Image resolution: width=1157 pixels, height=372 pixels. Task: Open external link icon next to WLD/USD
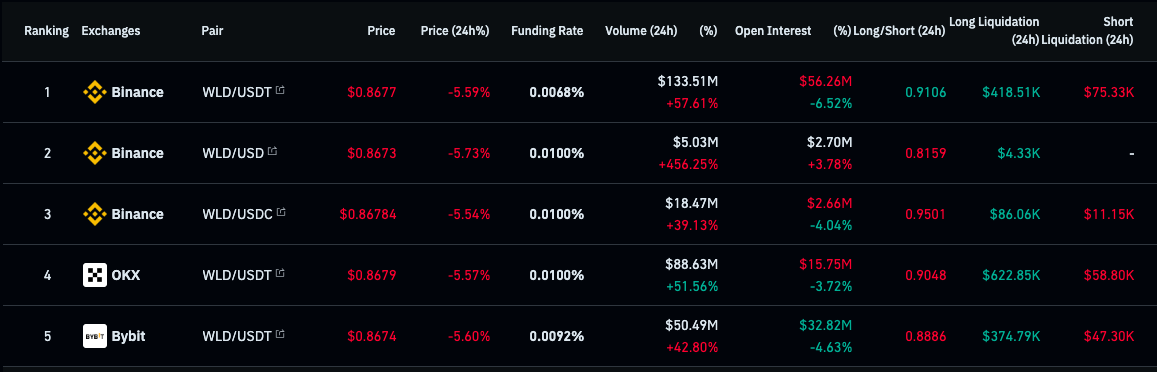[x=272, y=152]
